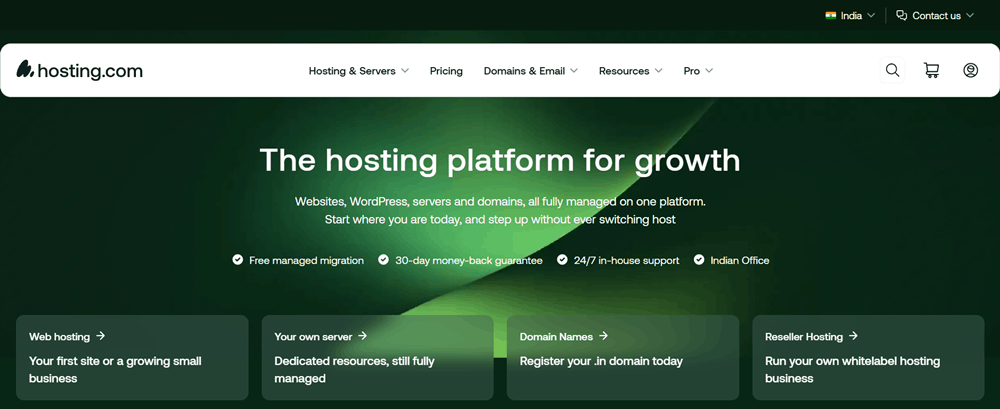The height and width of the screenshot is (409, 1000).
Task: Click the arrow next to Reseller Hosting
Action: pyautogui.click(x=853, y=336)
